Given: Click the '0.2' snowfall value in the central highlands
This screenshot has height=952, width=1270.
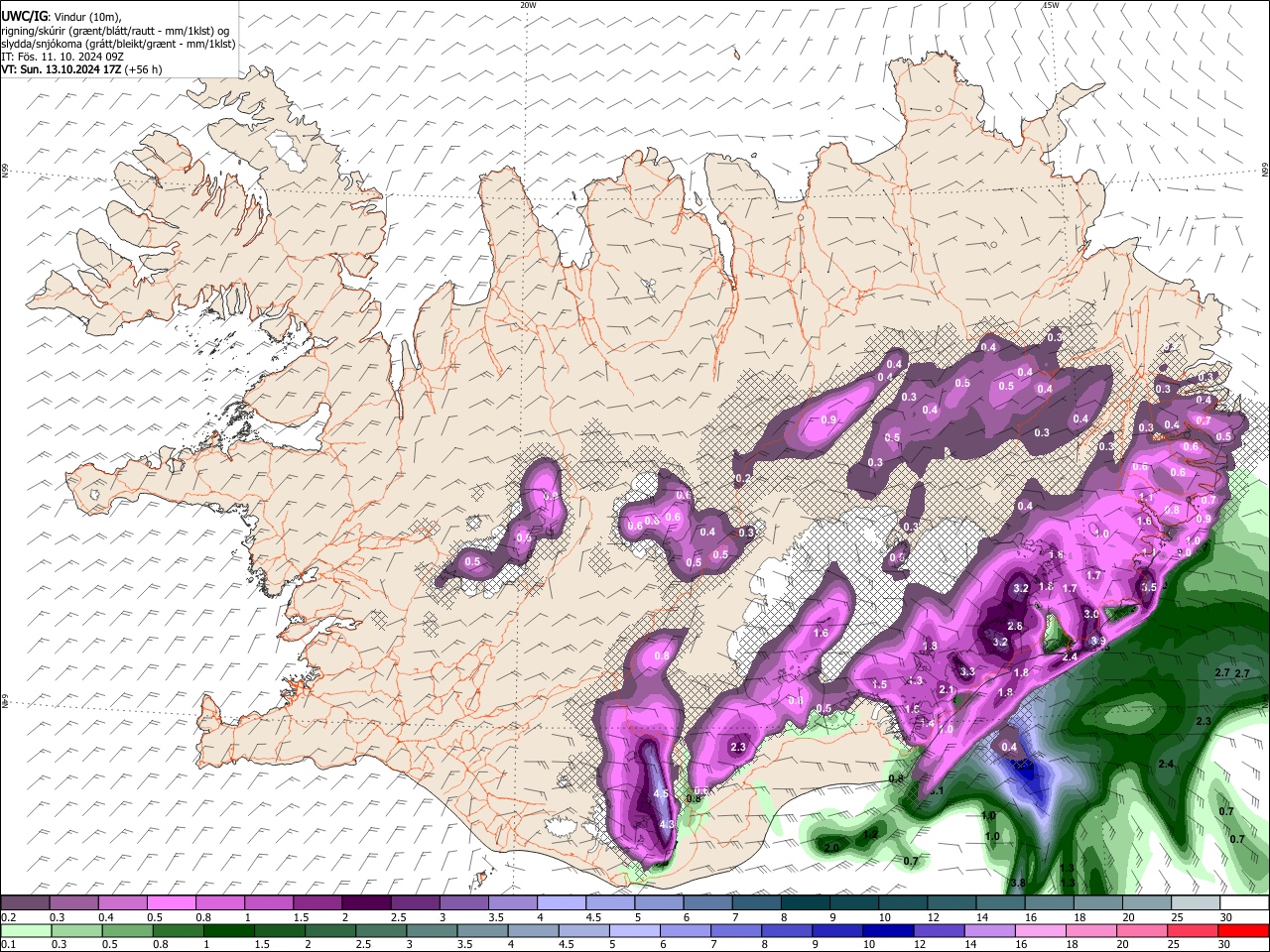Looking at the screenshot, I should pos(742,478).
